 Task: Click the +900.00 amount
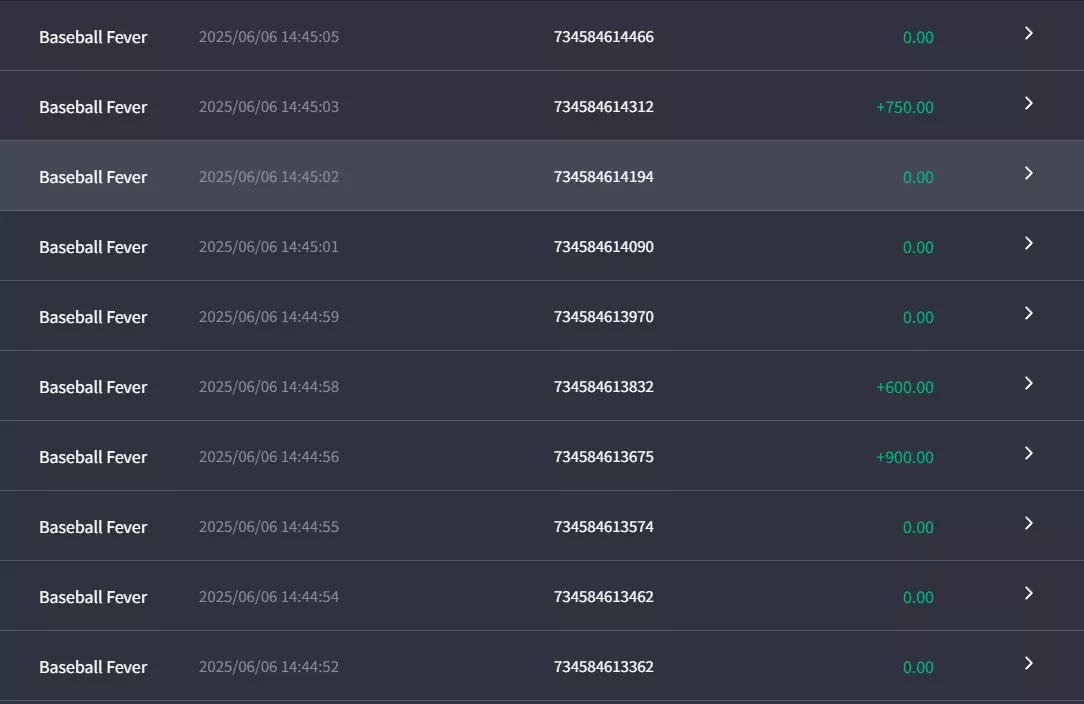904,457
